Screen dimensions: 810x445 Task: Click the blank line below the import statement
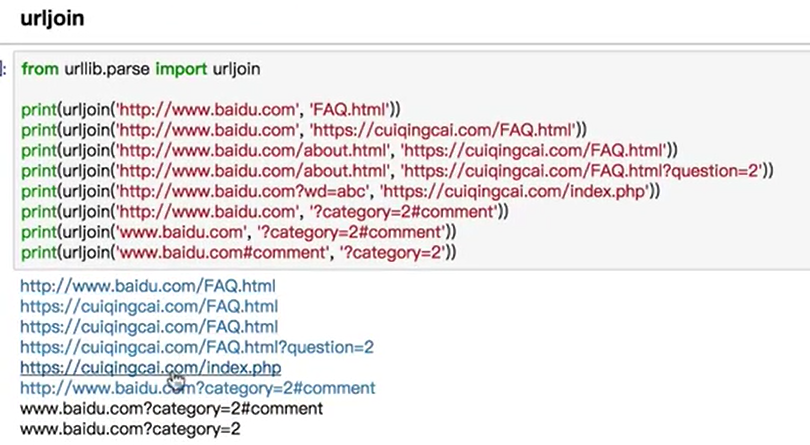coord(300,89)
